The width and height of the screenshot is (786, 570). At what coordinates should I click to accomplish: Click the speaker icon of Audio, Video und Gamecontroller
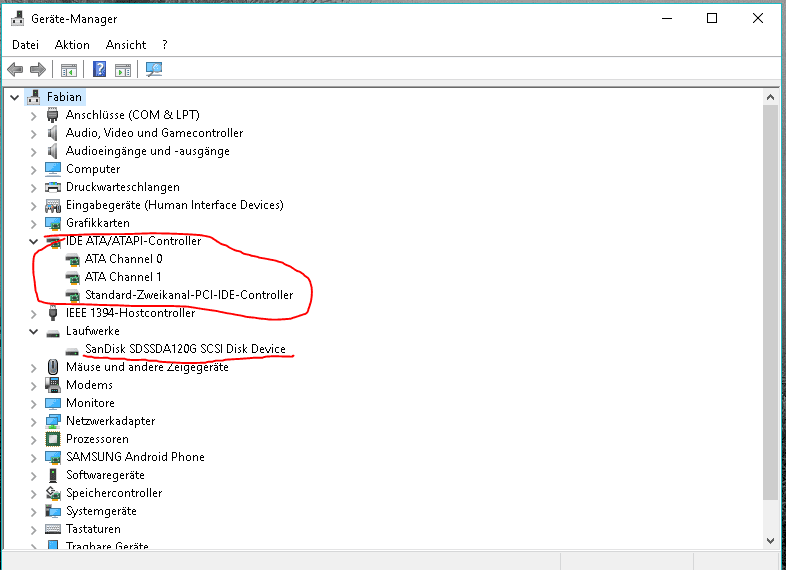tap(53, 133)
